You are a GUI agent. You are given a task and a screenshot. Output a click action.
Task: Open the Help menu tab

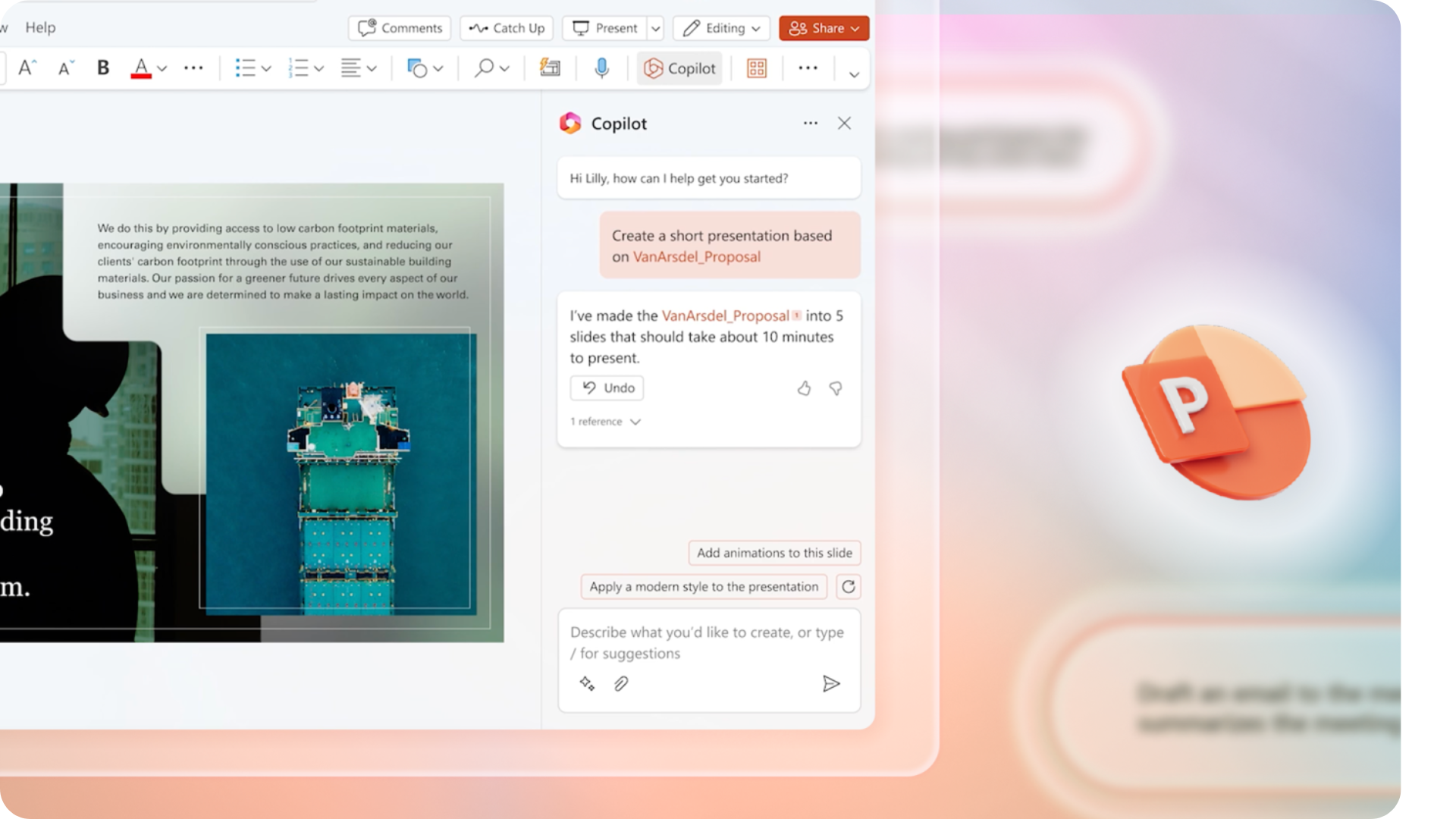coord(40,27)
